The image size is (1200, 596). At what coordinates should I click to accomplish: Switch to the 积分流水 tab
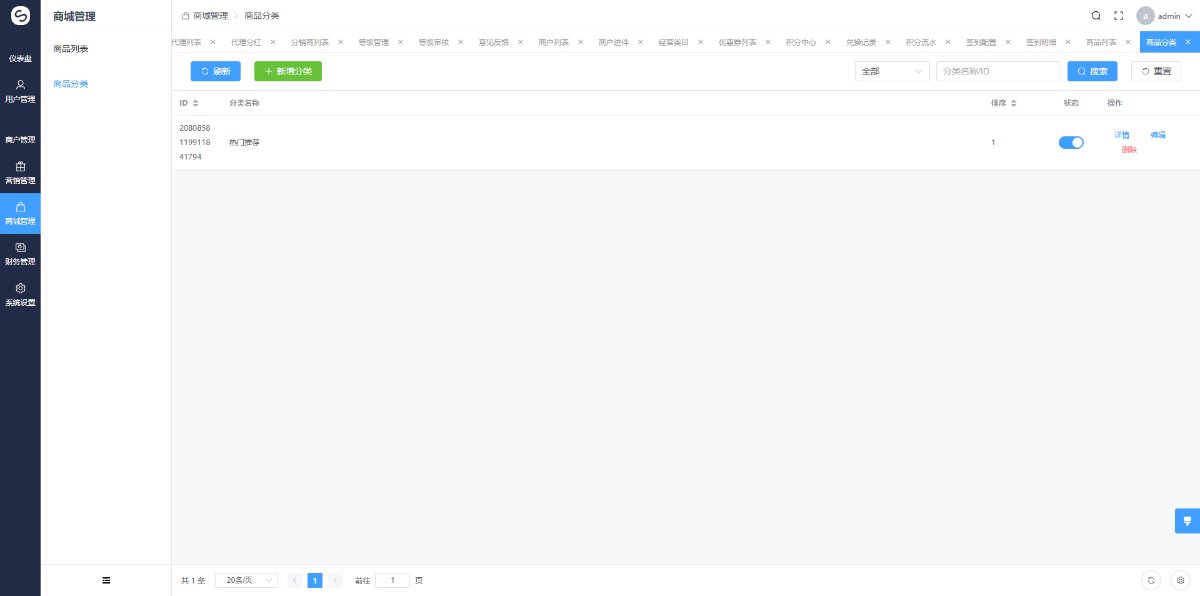pyautogui.click(x=921, y=42)
